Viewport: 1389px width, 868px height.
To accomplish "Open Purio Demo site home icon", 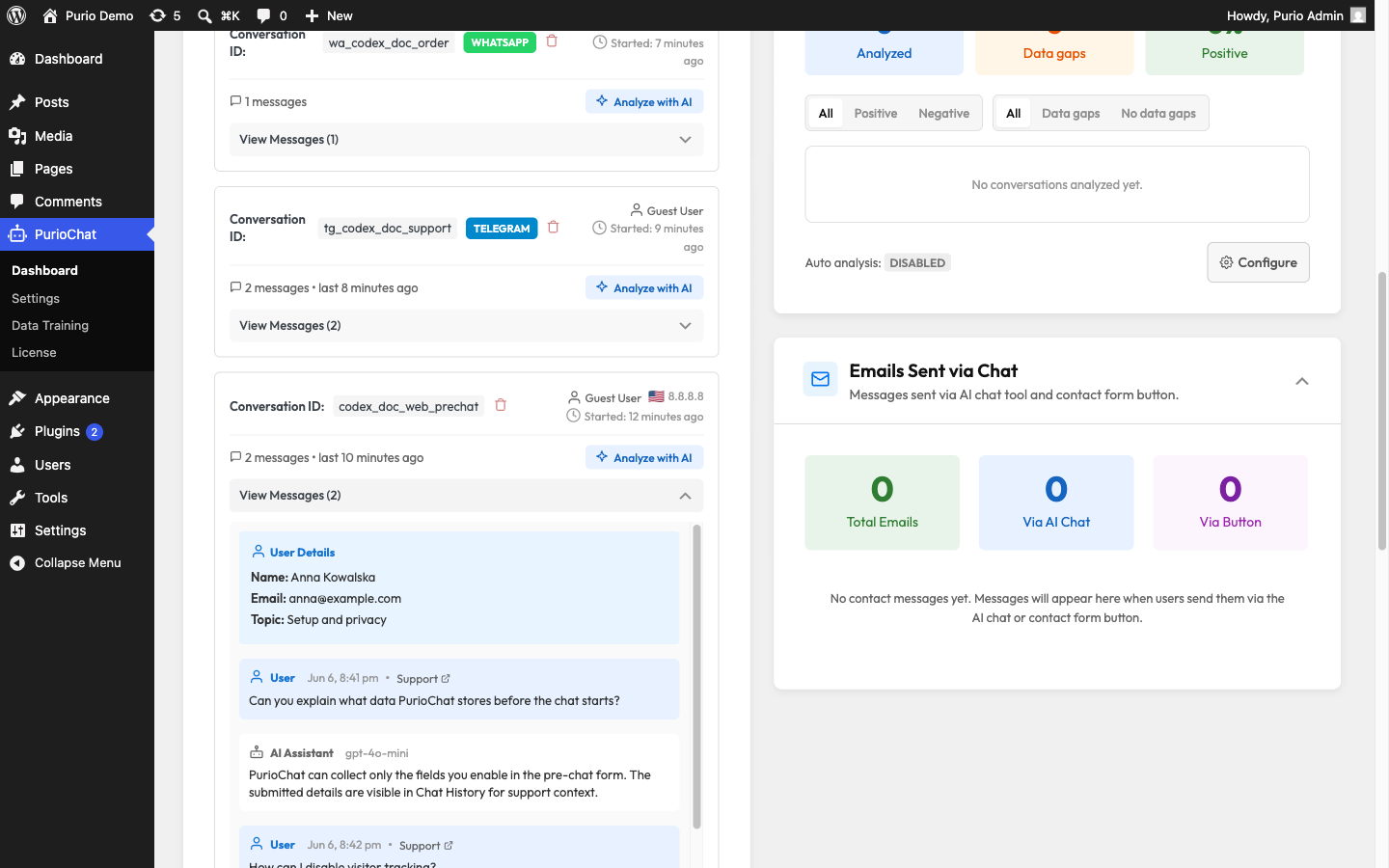I will tap(50, 15).
